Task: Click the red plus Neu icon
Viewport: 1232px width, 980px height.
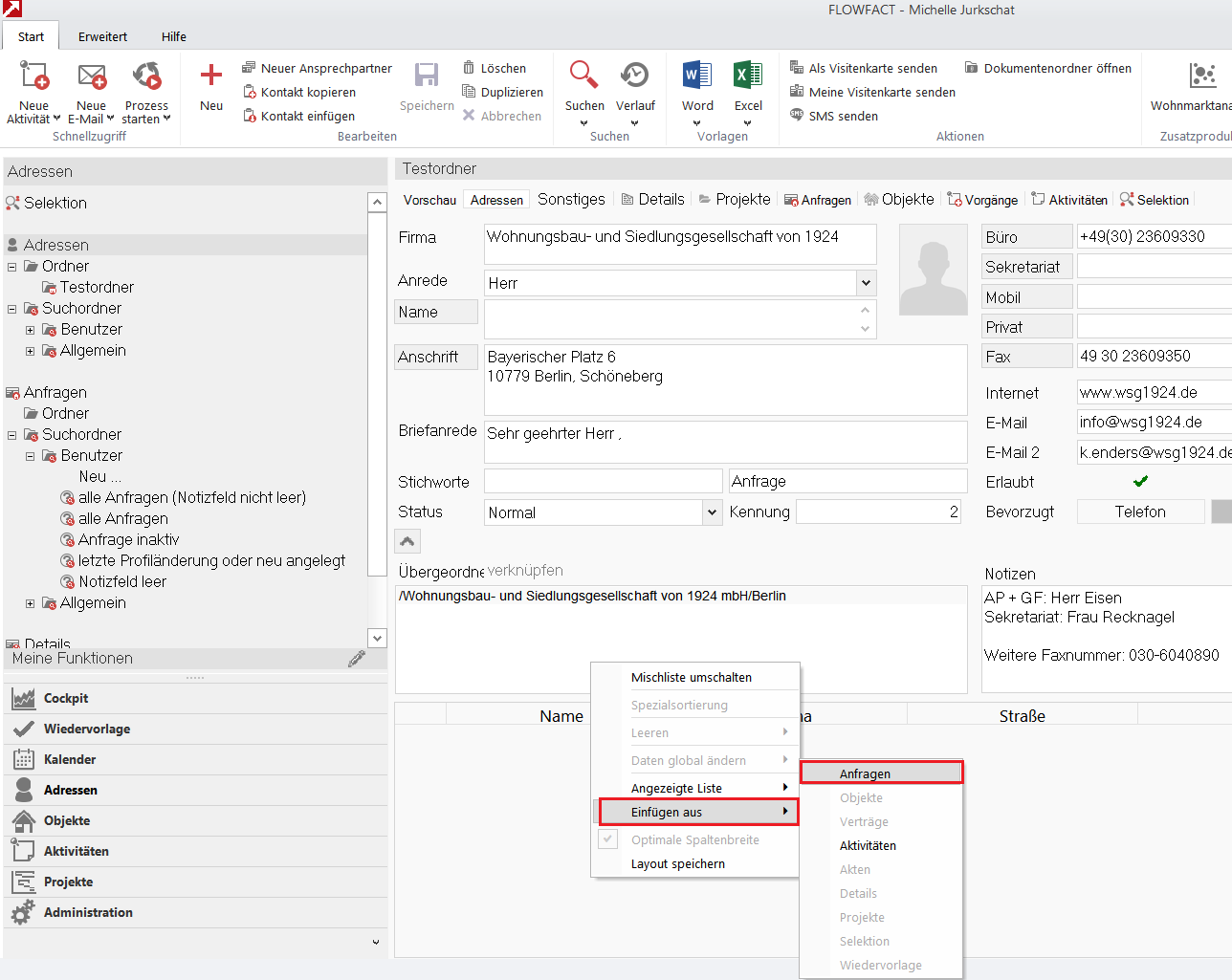Action: pyautogui.click(x=211, y=76)
